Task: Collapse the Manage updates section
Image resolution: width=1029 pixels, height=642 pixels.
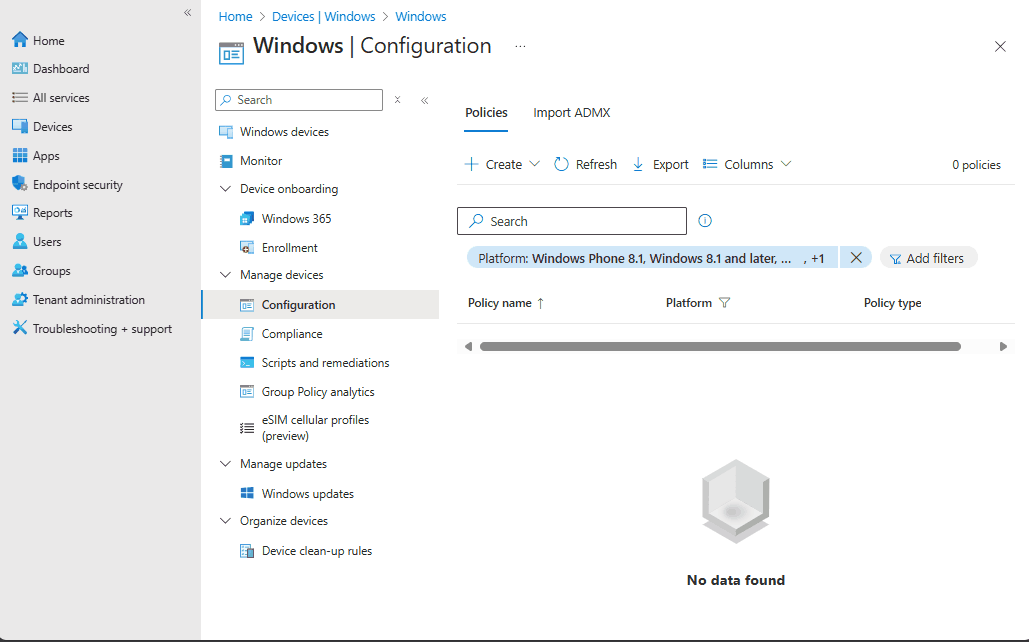Action: (x=225, y=464)
